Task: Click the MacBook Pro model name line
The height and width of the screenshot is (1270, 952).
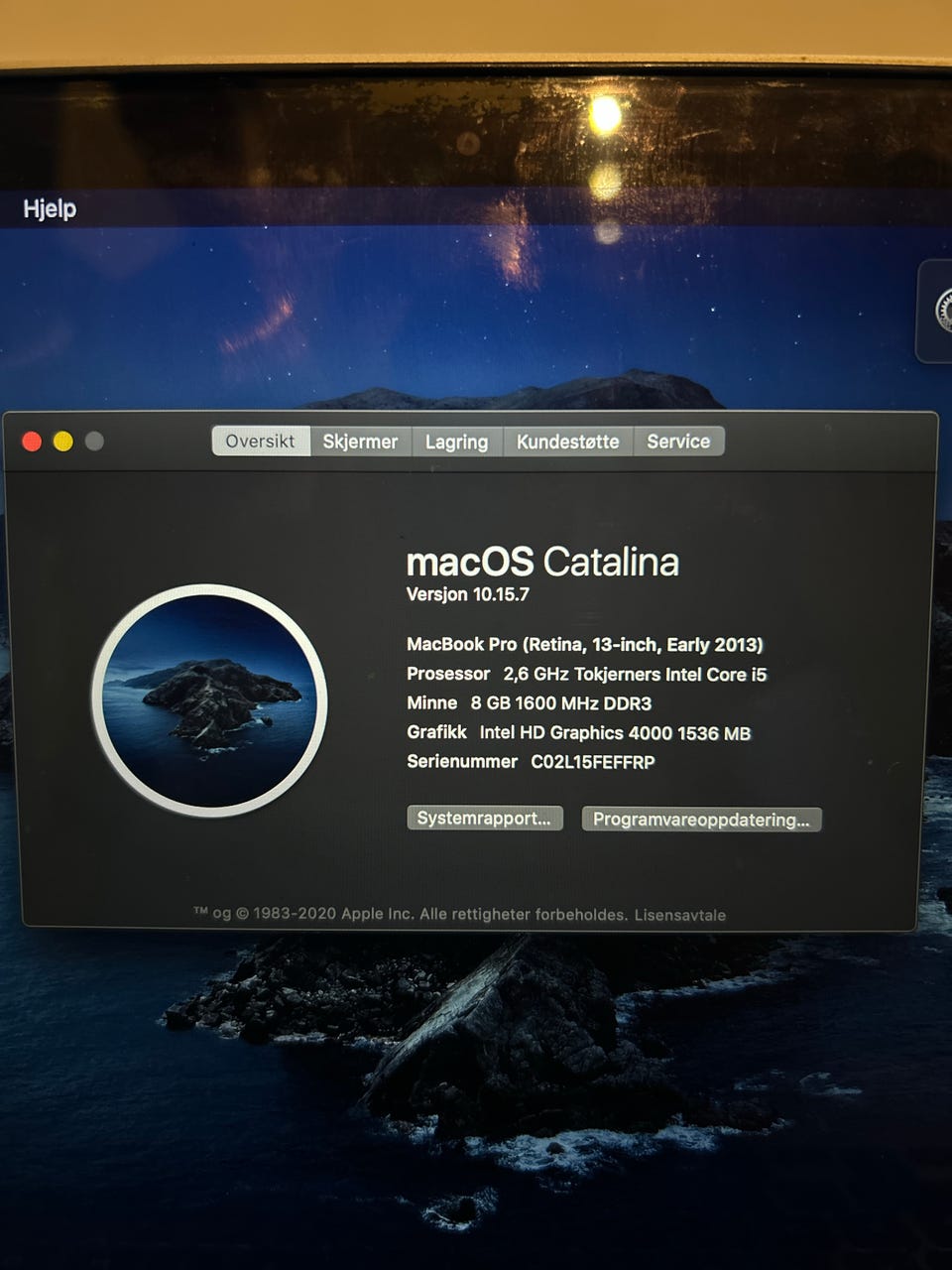Action: (x=584, y=644)
